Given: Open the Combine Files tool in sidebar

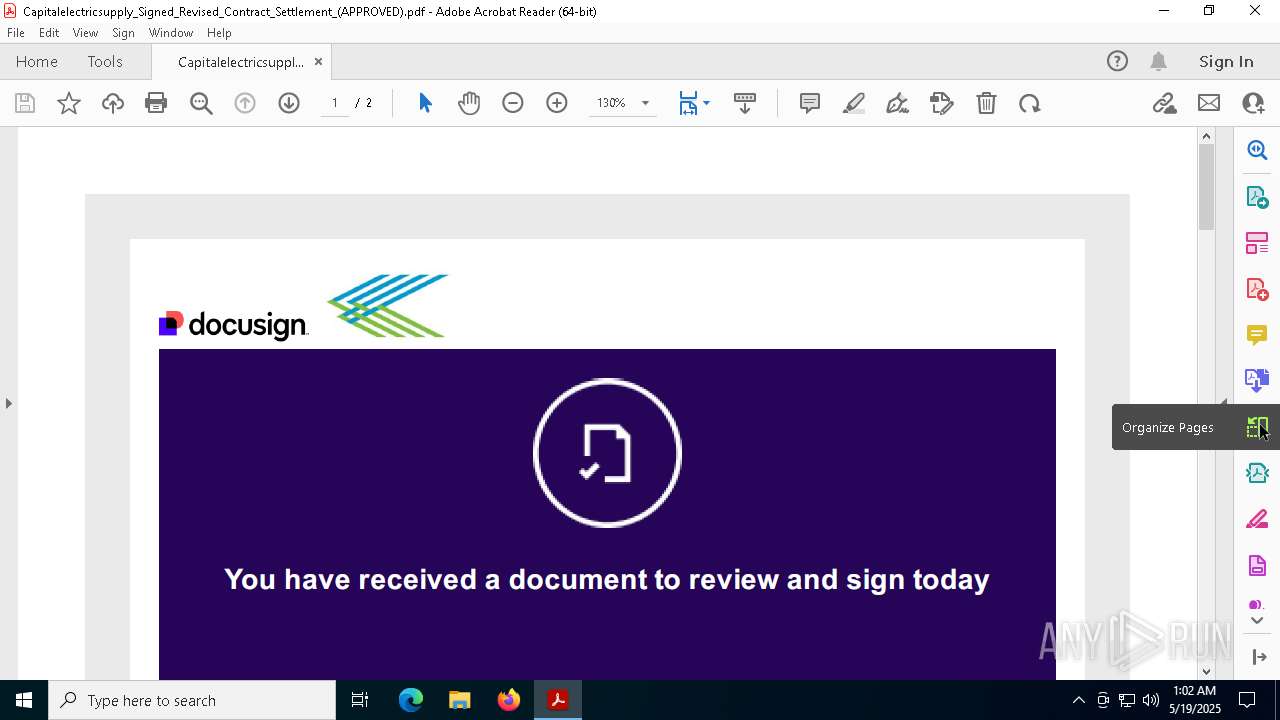Looking at the screenshot, I should click(1257, 380).
